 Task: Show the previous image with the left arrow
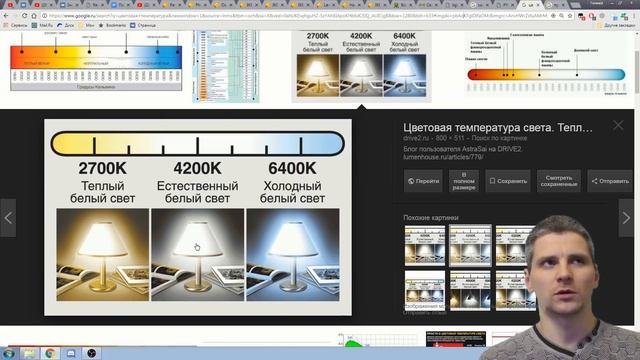point(8,218)
